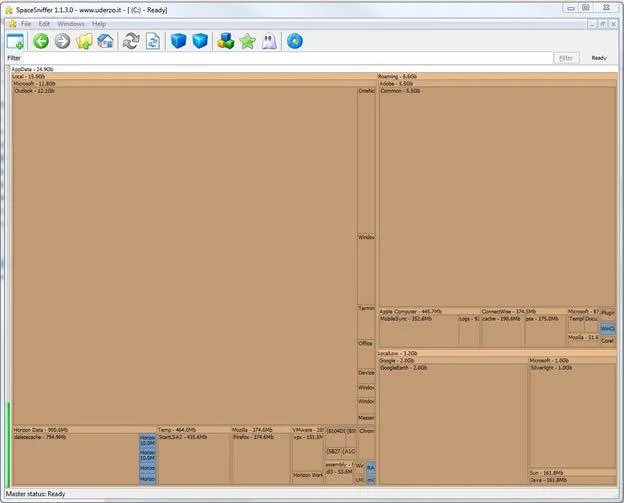Select the StartLSA2 block in Temp

[194, 459]
